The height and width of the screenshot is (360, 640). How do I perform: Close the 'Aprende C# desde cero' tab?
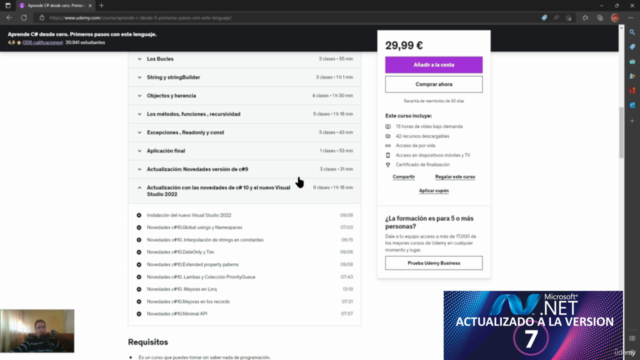pyautogui.click(x=90, y=6)
